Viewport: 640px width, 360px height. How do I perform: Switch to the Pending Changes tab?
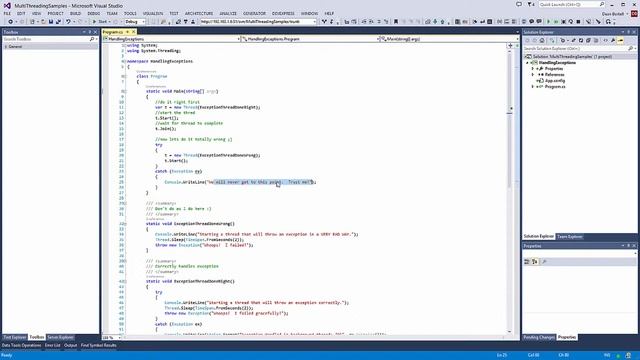[x=539, y=338]
